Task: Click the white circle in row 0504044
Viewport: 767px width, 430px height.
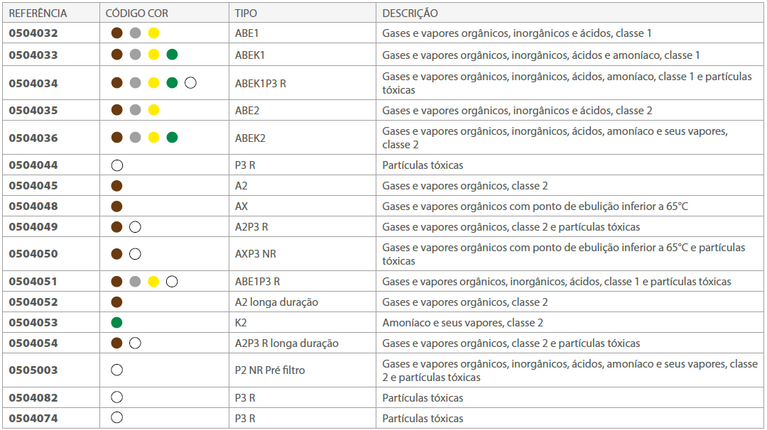Action: click(117, 165)
